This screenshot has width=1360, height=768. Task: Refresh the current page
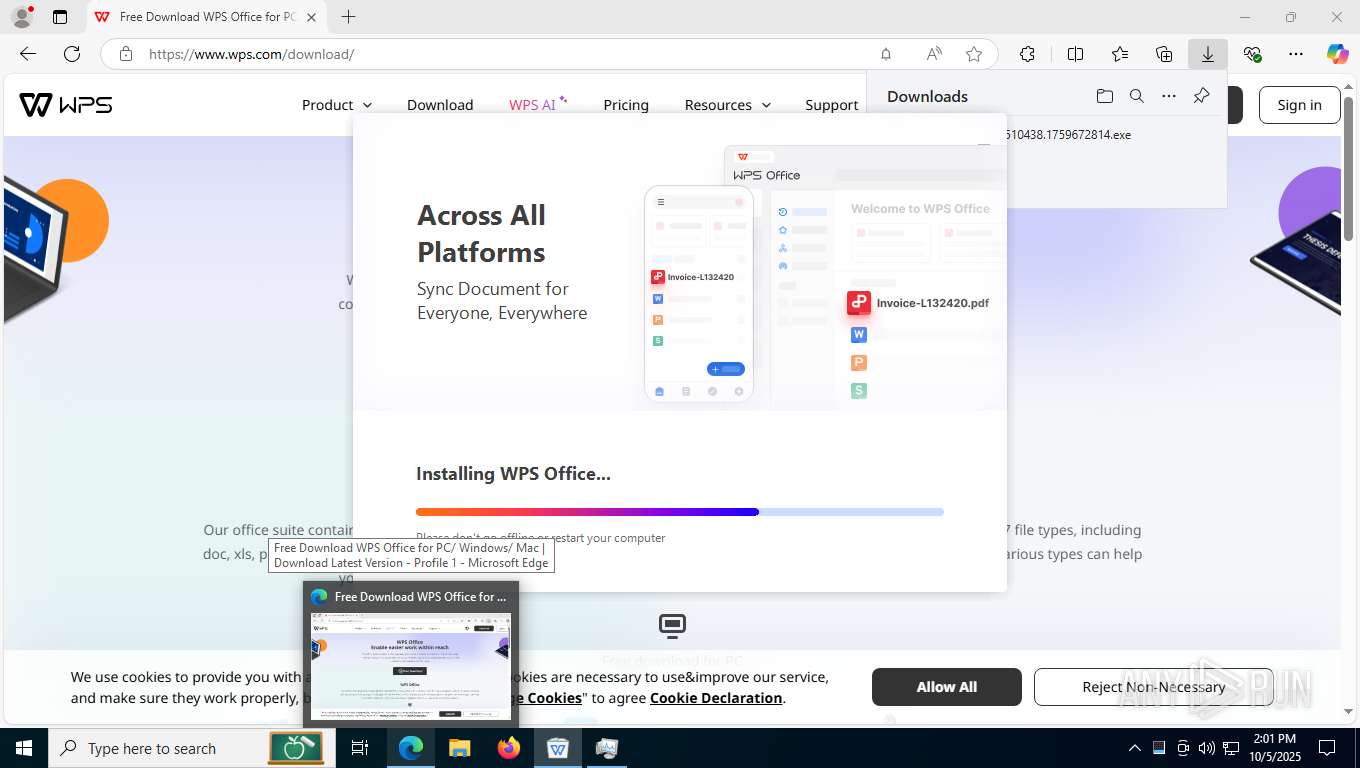tap(72, 54)
